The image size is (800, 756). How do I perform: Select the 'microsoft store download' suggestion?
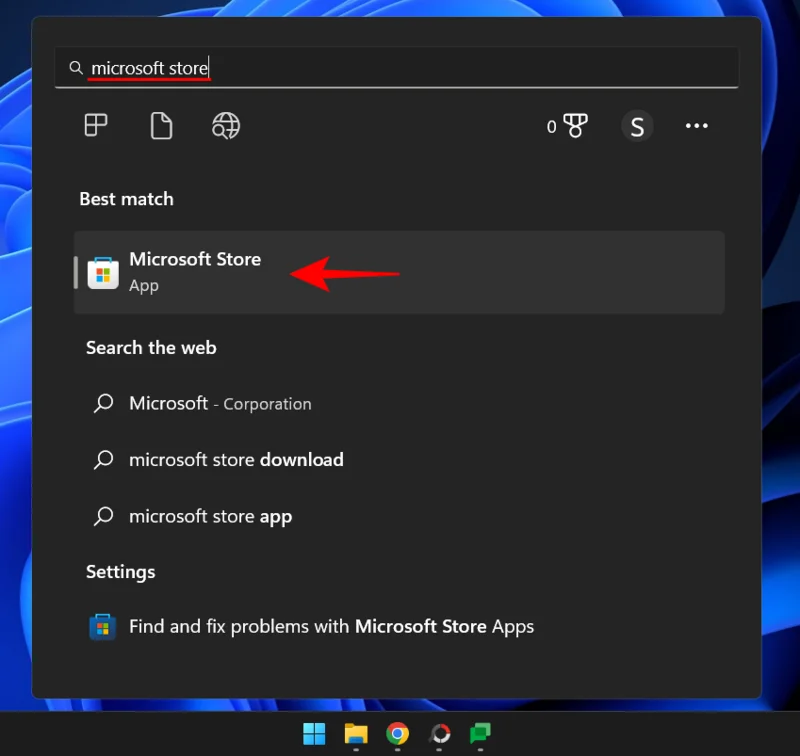click(236, 459)
